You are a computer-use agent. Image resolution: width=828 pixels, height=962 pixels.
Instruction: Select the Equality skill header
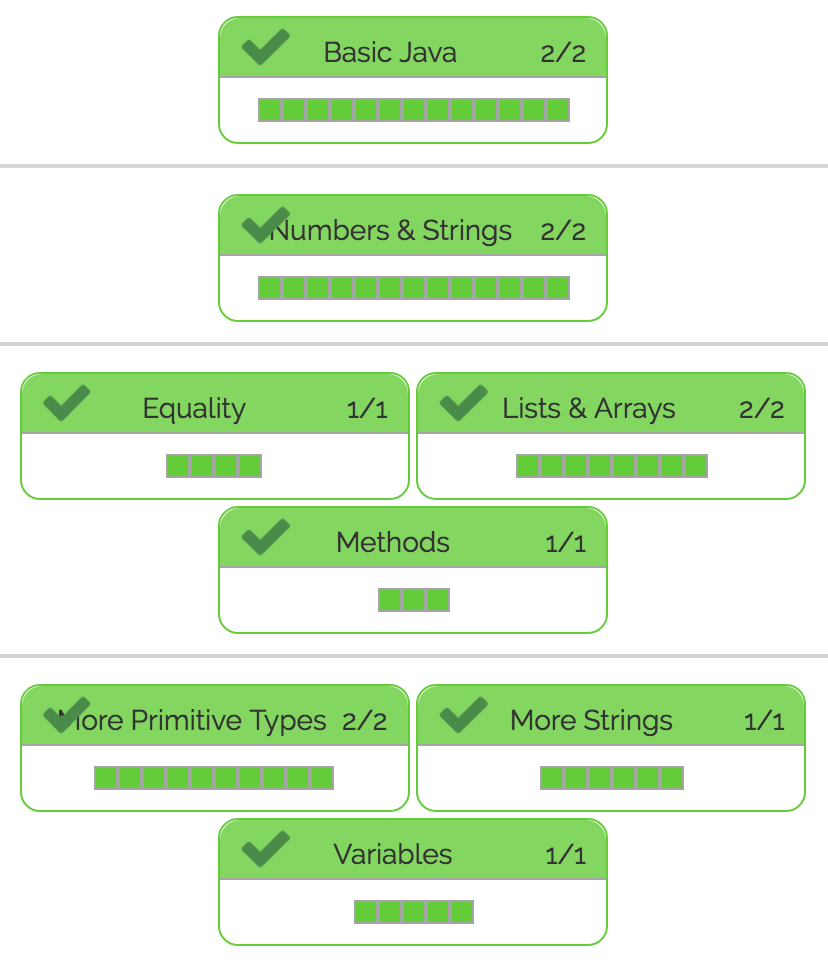(194, 408)
